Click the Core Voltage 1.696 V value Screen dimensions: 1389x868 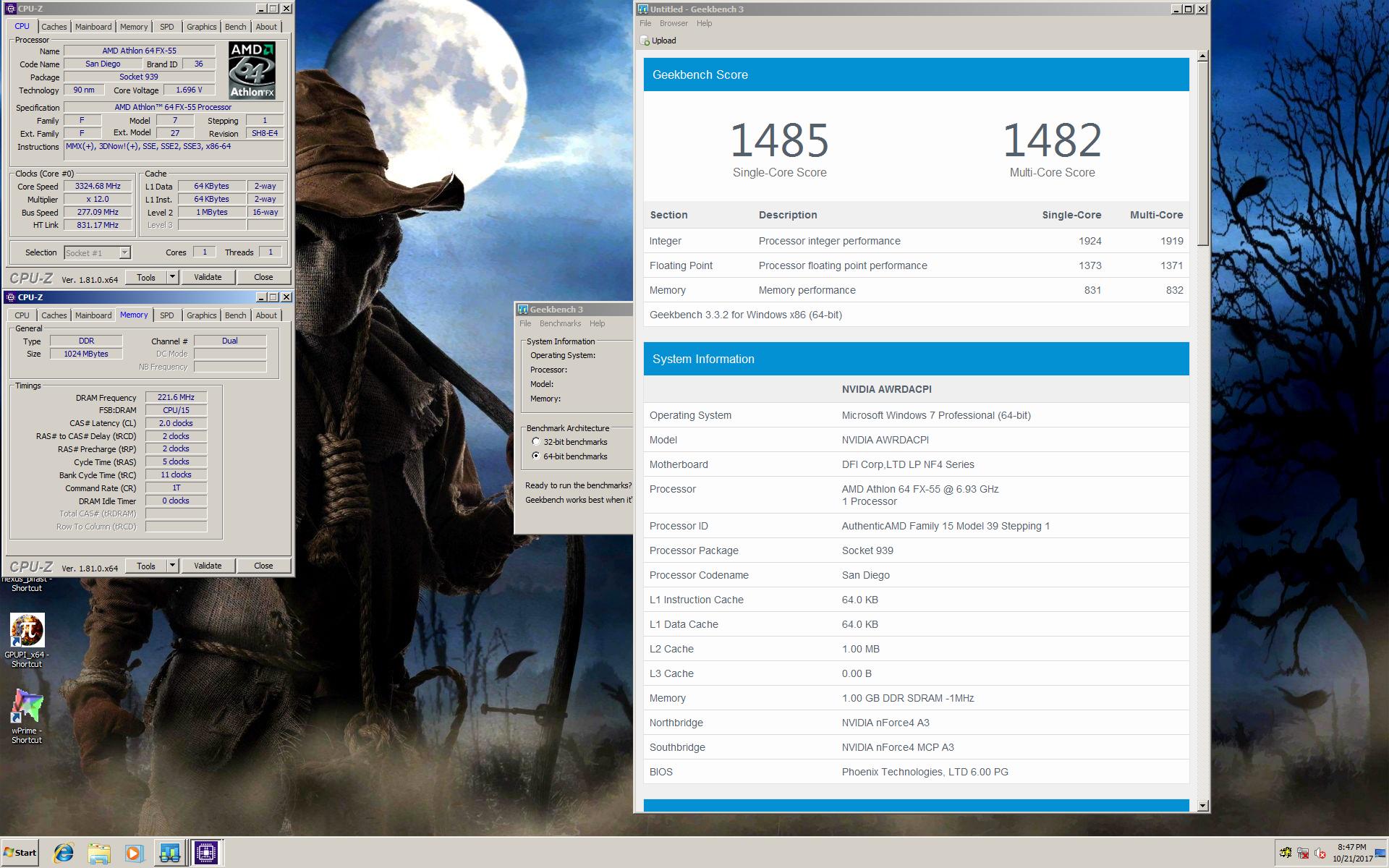click(x=189, y=90)
